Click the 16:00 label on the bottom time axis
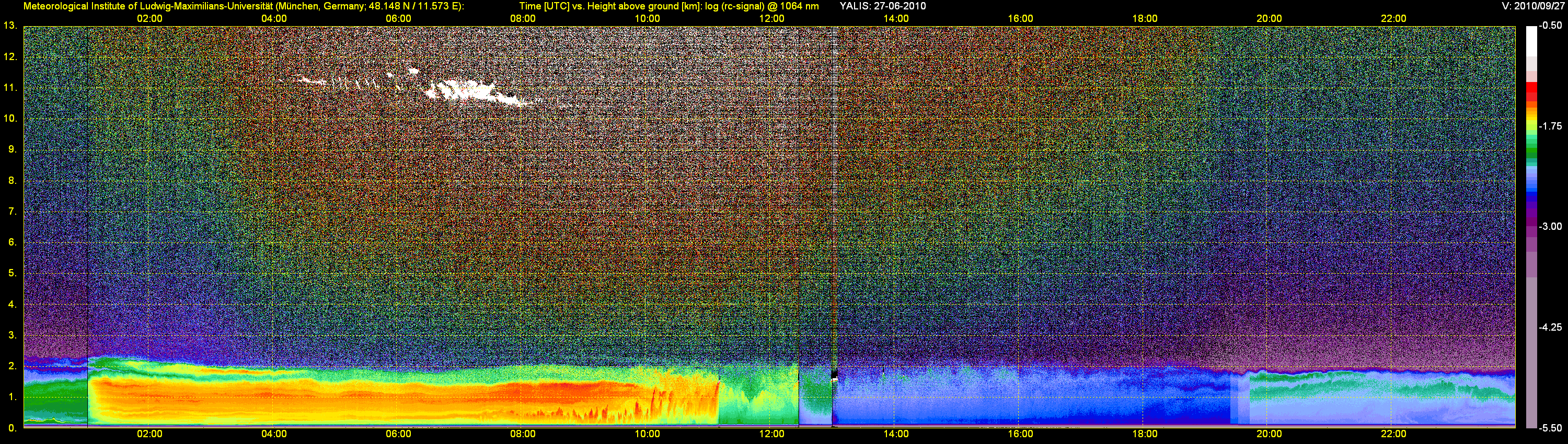 pos(1020,434)
